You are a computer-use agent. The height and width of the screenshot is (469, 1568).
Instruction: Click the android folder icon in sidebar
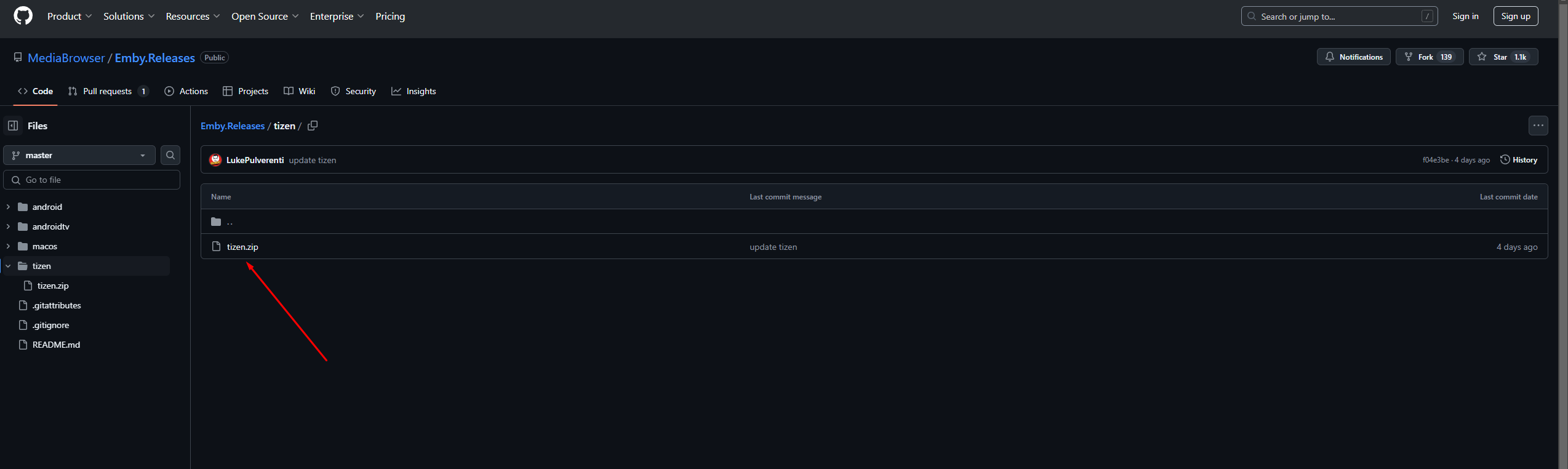coord(23,207)
